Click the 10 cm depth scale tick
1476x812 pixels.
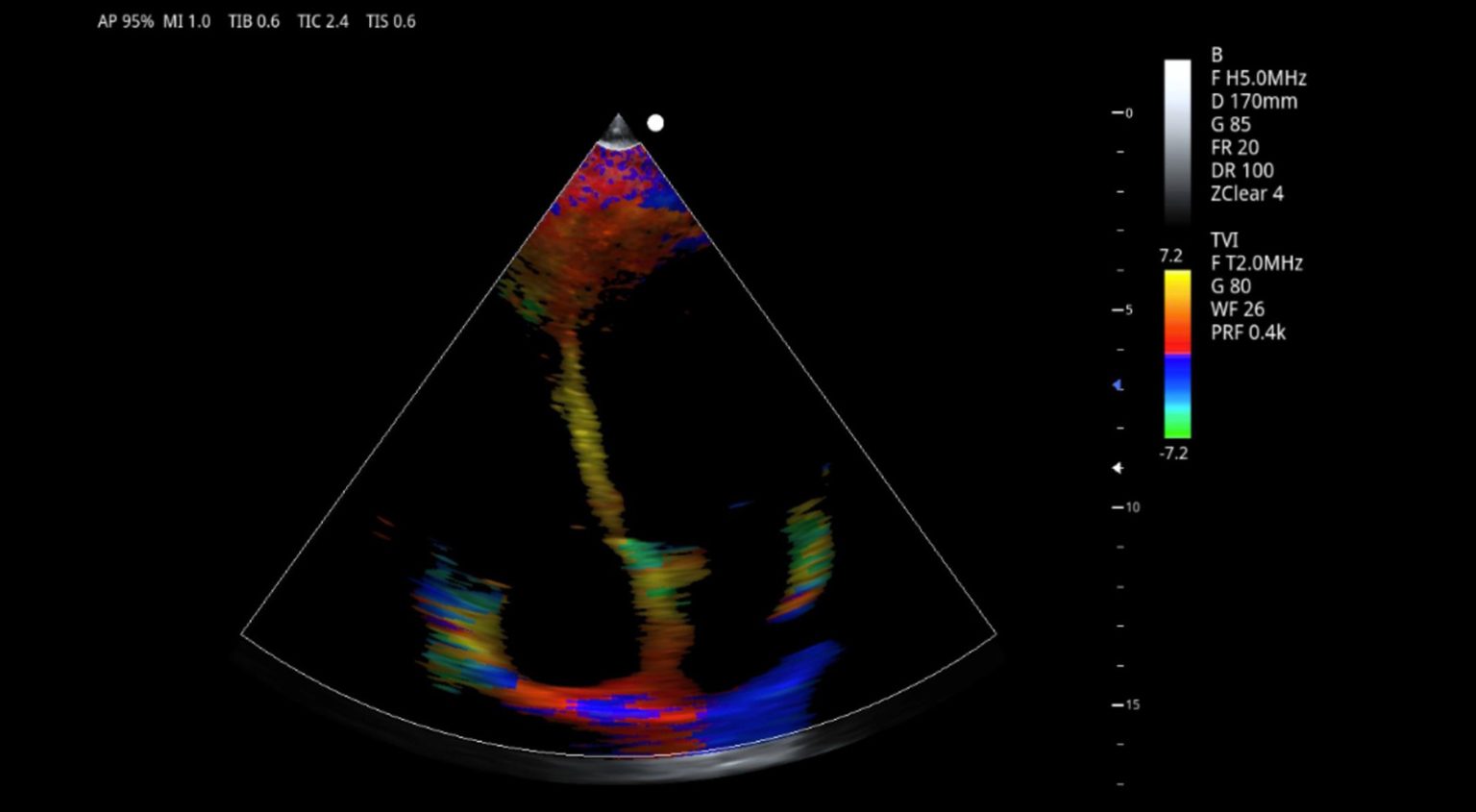pos(1126,507)
